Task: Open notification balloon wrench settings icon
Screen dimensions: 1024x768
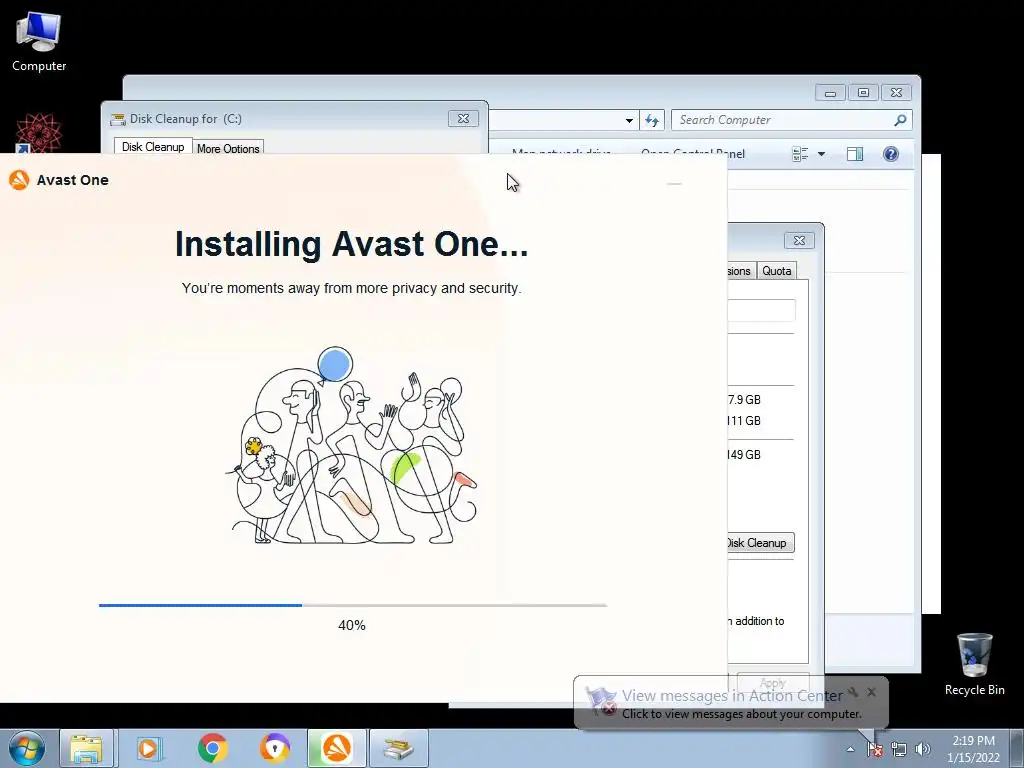Action: coord(853,692)
